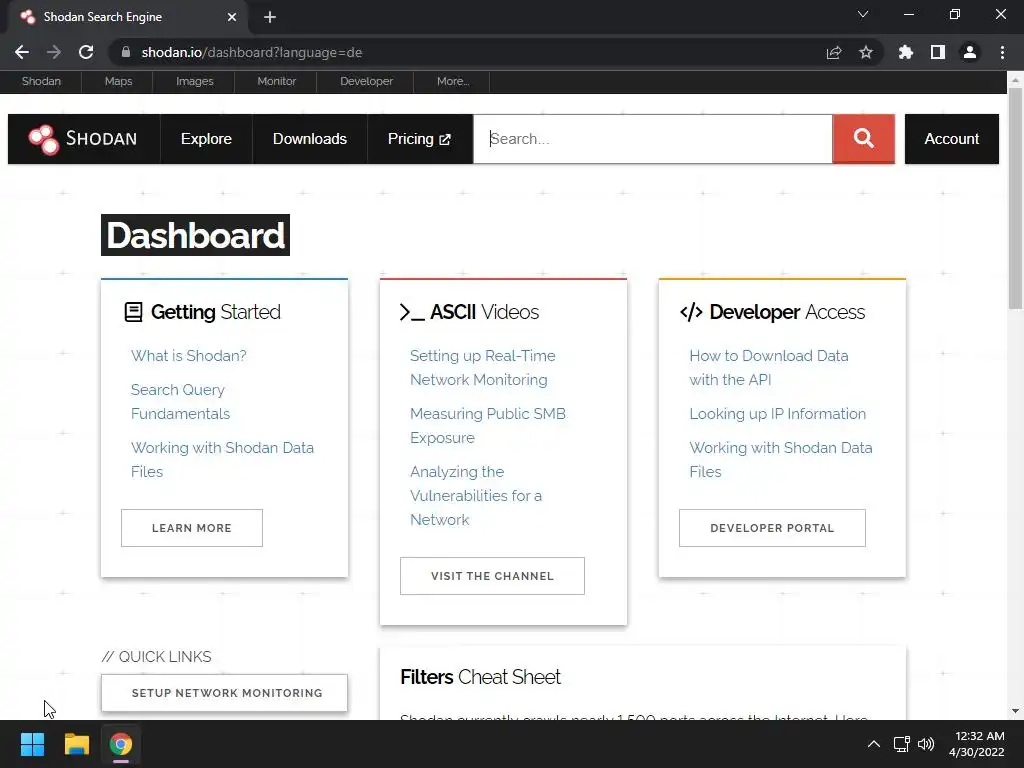Screen dimensions: 1024x768
Task: Open Images in the top bar
Action: pyautogui.click(x=195, y=81)
